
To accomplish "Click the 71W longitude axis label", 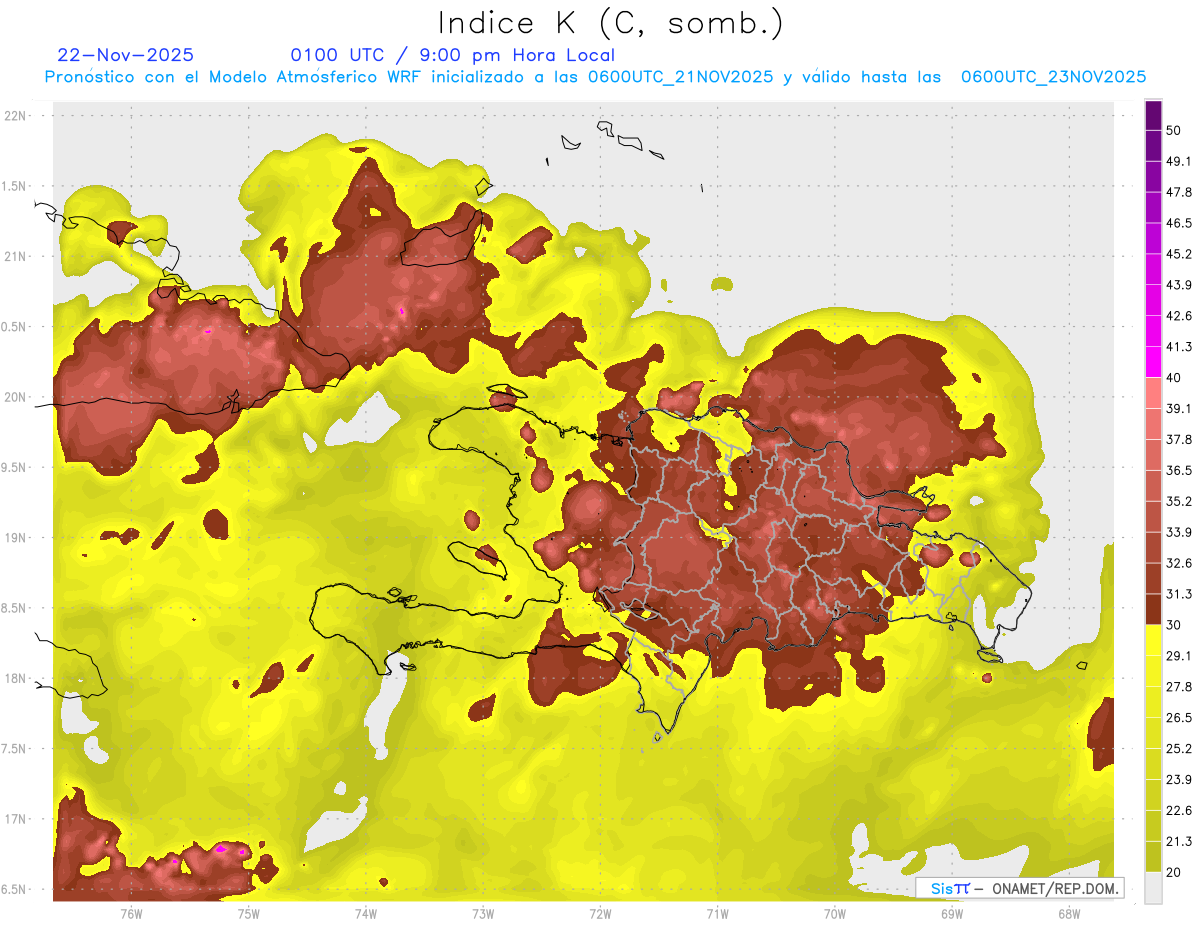I will coord(717,912).
